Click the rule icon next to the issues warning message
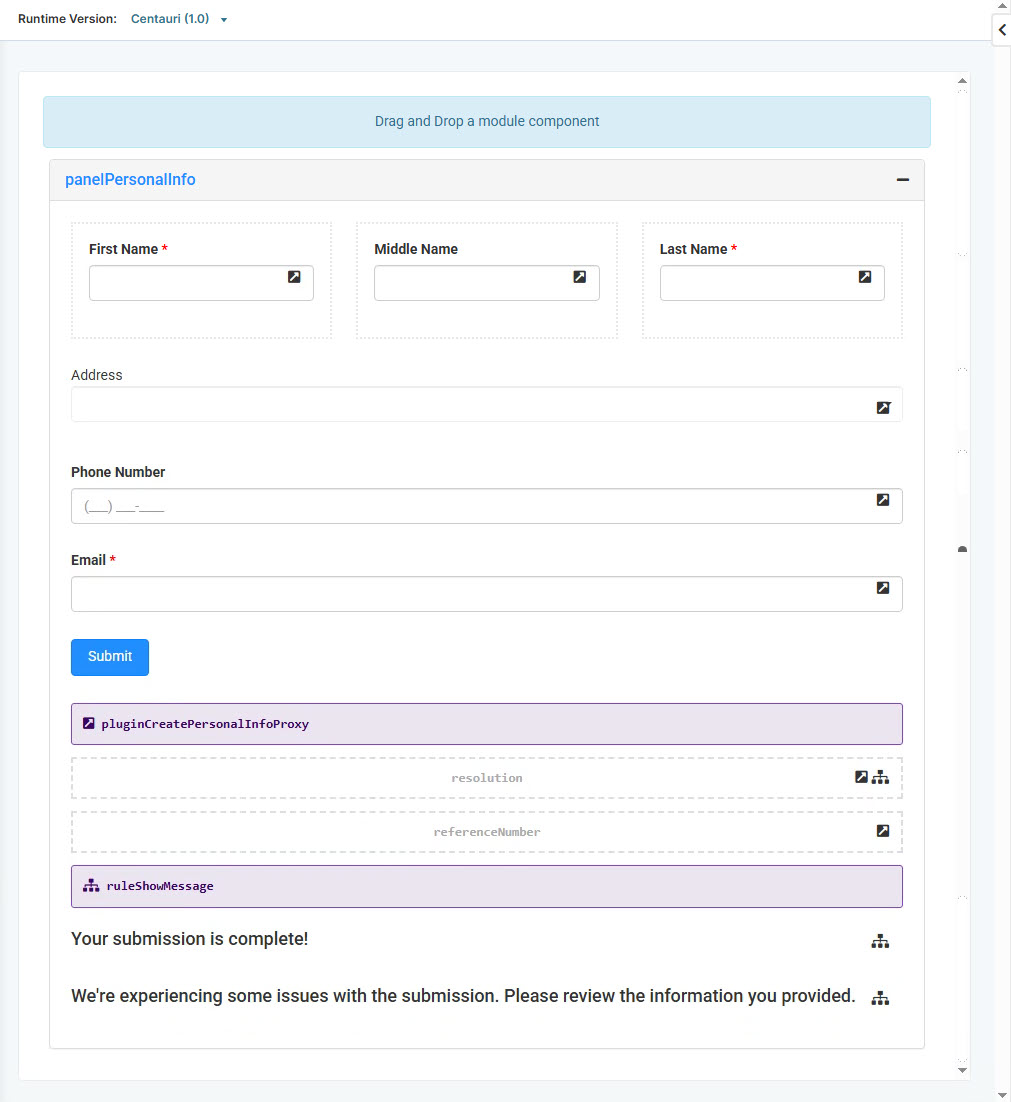 881,997
